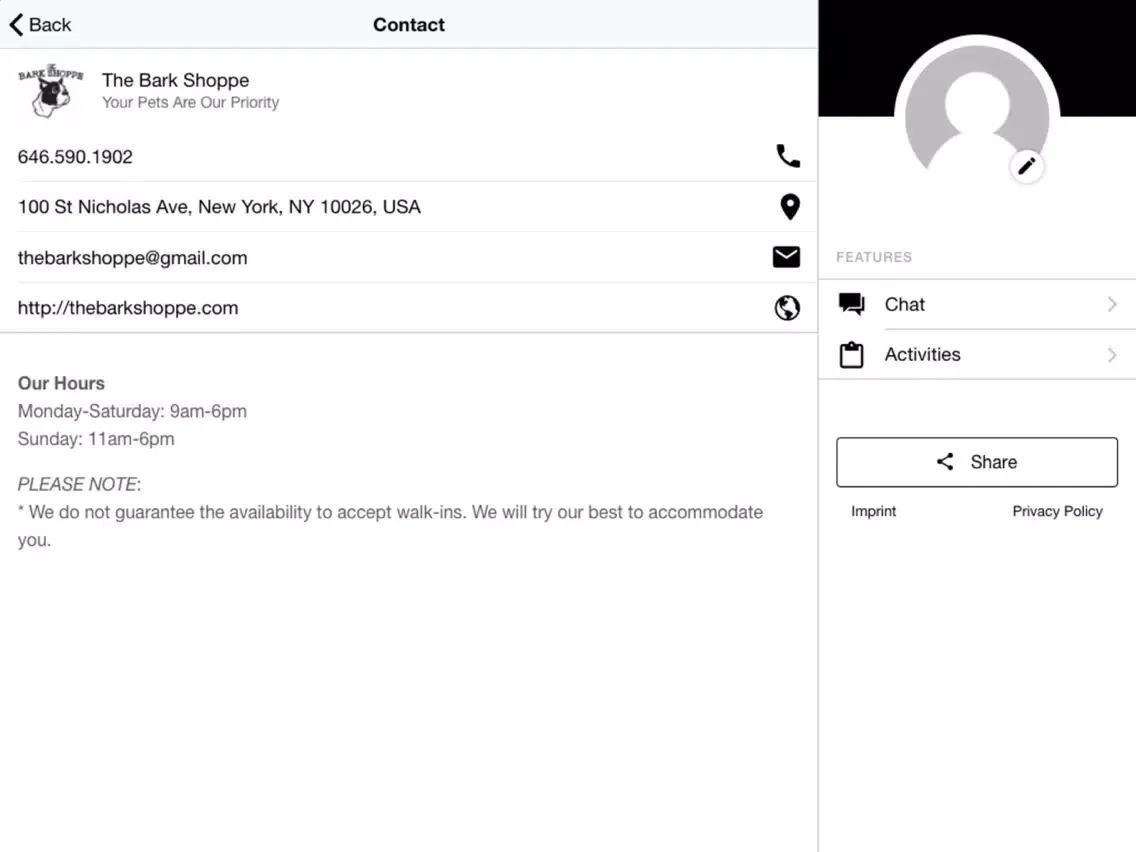The image size is (1136, 852).
Task: Go back using the Back chevron
Action: click(17, 25)
